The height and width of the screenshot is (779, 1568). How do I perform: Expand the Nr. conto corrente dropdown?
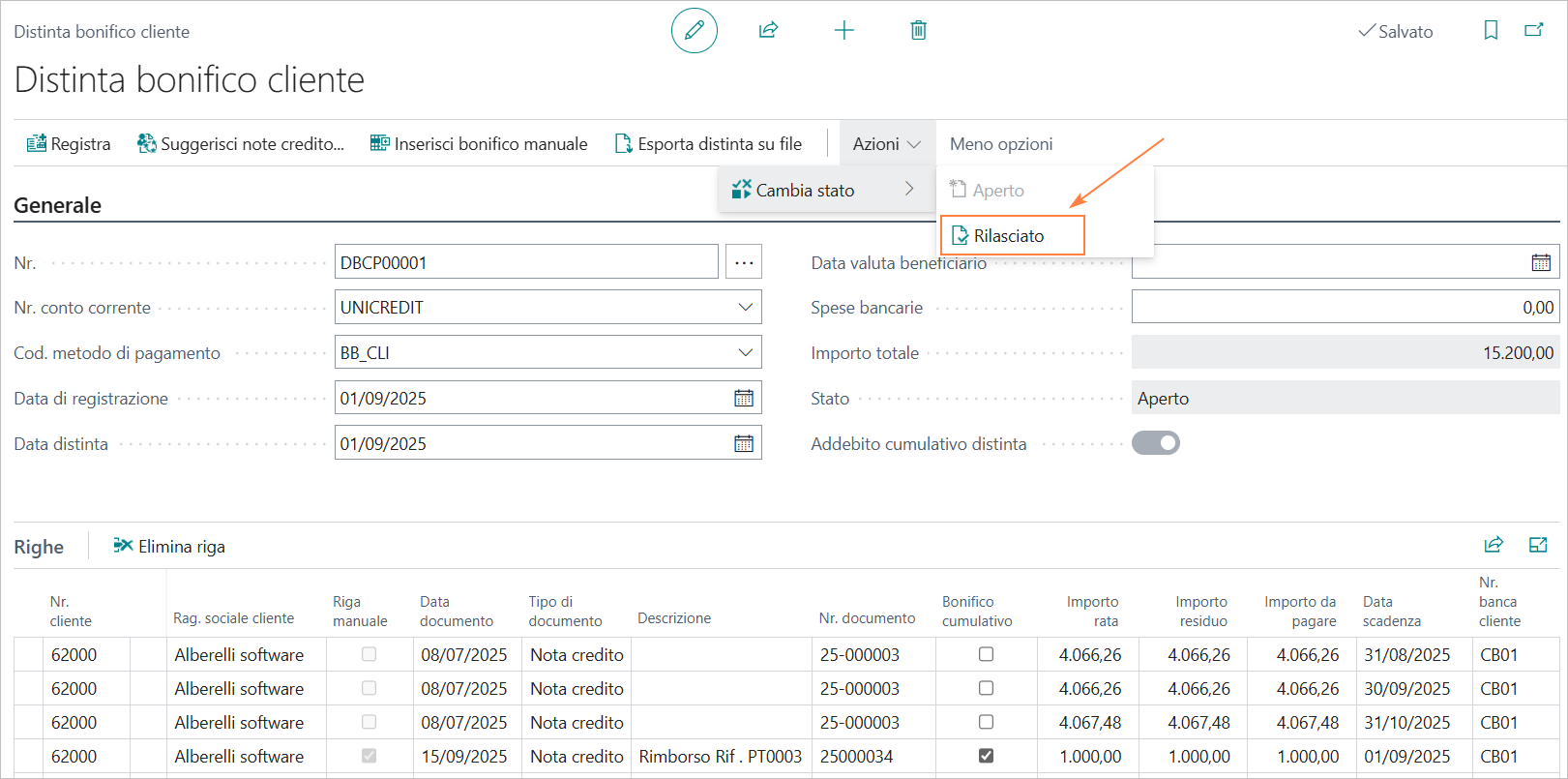click(x=745, y=308)
